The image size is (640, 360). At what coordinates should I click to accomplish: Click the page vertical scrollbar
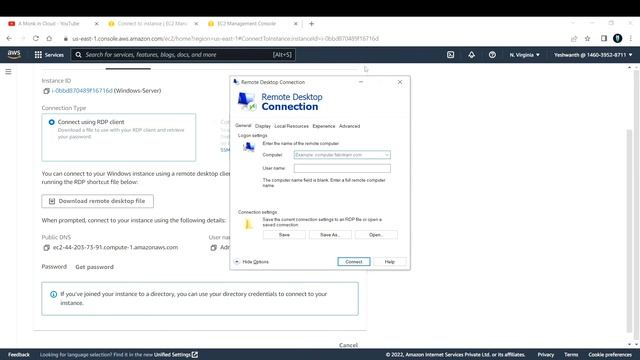pos(629,230)
